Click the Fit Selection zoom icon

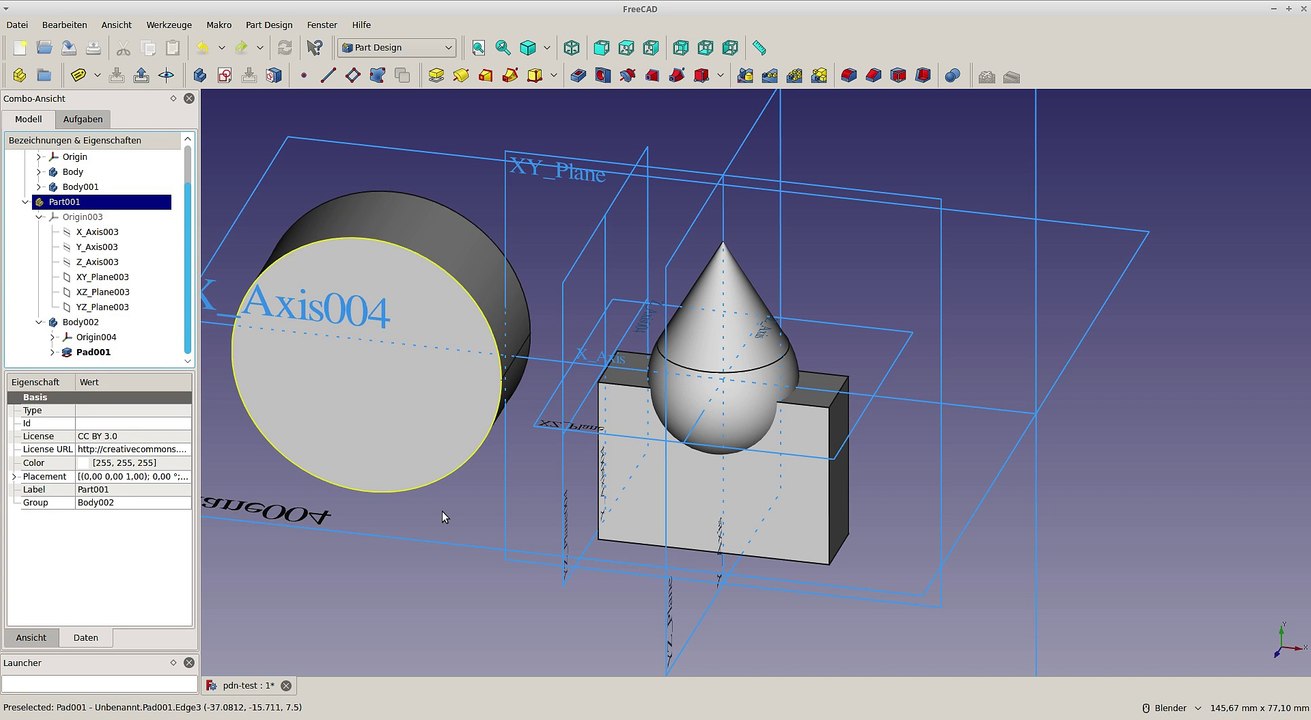(503, 47)
